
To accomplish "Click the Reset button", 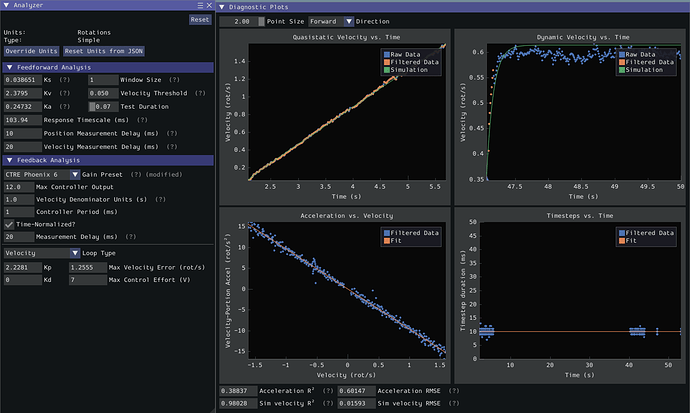I will pos(200,20).
